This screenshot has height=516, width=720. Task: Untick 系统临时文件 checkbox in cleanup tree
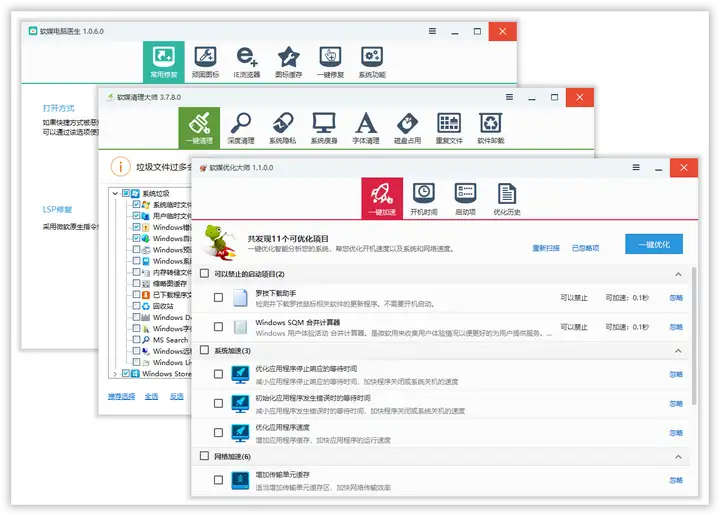(136, 204)
